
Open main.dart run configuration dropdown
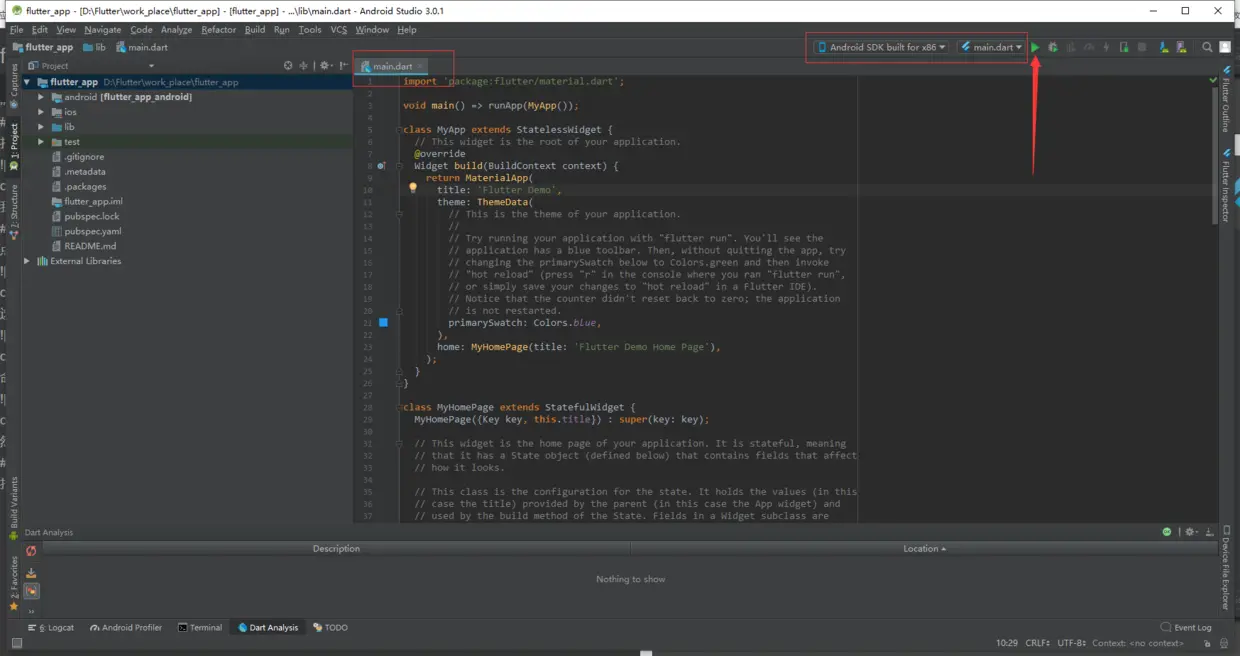(x=991, y=47)
